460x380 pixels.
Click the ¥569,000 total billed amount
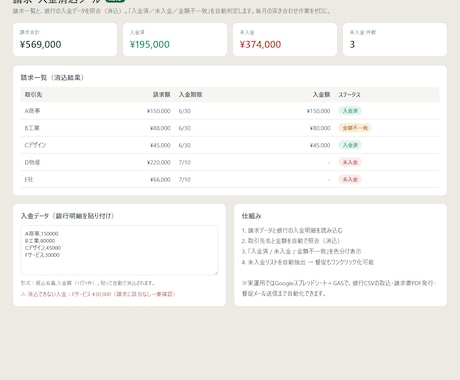click(x=40, y=44)
